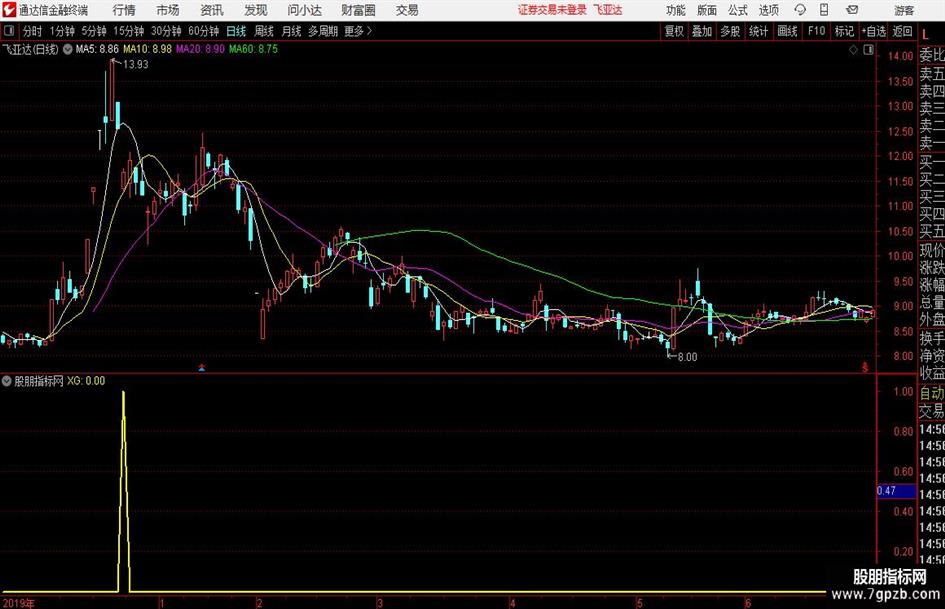
Task: Open the 发现 menu
Action: tap(256, 10)
